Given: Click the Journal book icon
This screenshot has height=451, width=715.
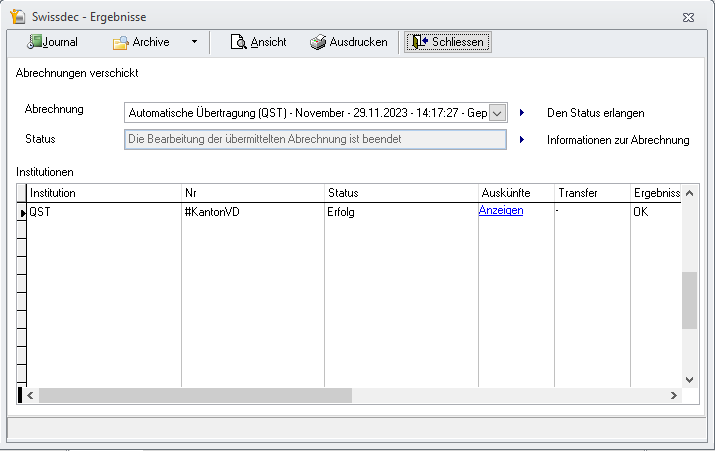Looking at the screenshot, I should point(34,42).
